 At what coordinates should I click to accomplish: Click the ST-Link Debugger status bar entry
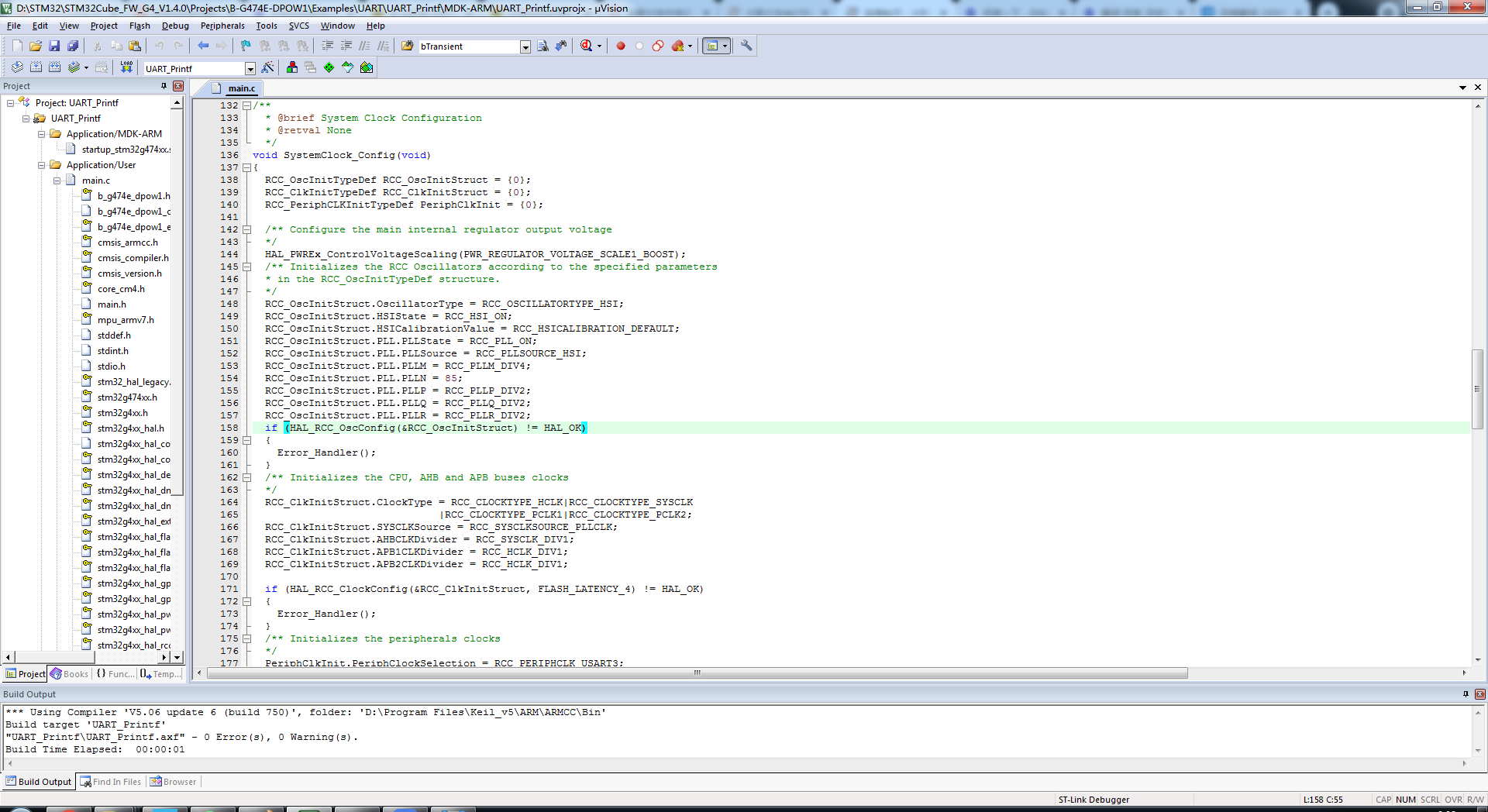[x=1094, y=800]
